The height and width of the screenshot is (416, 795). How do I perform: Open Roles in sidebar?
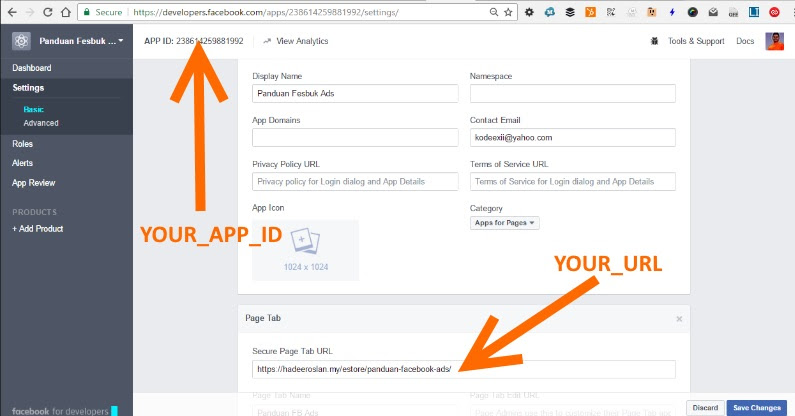pos(22,144)
